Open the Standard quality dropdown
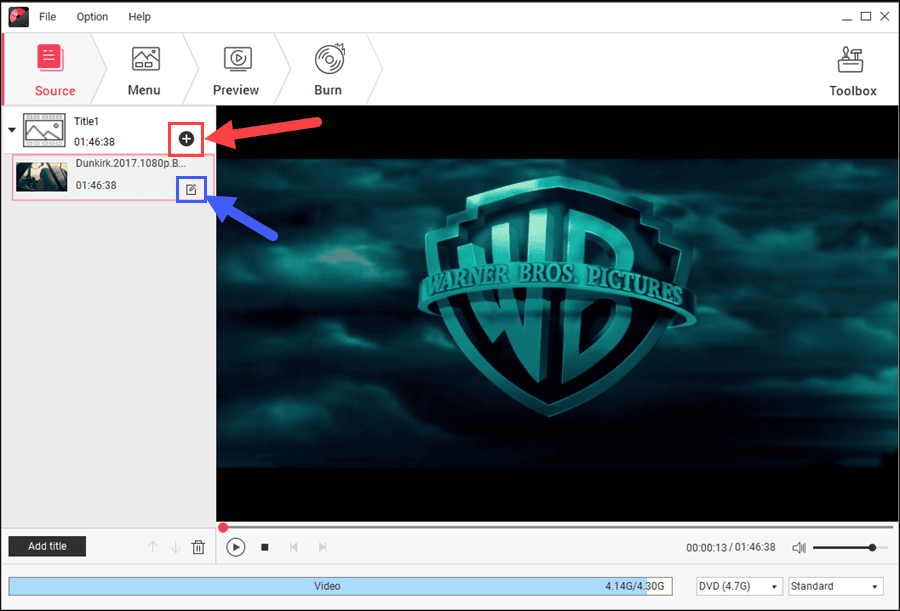The height and width of the screenshot is (611, 900). [x=836, y=586]
